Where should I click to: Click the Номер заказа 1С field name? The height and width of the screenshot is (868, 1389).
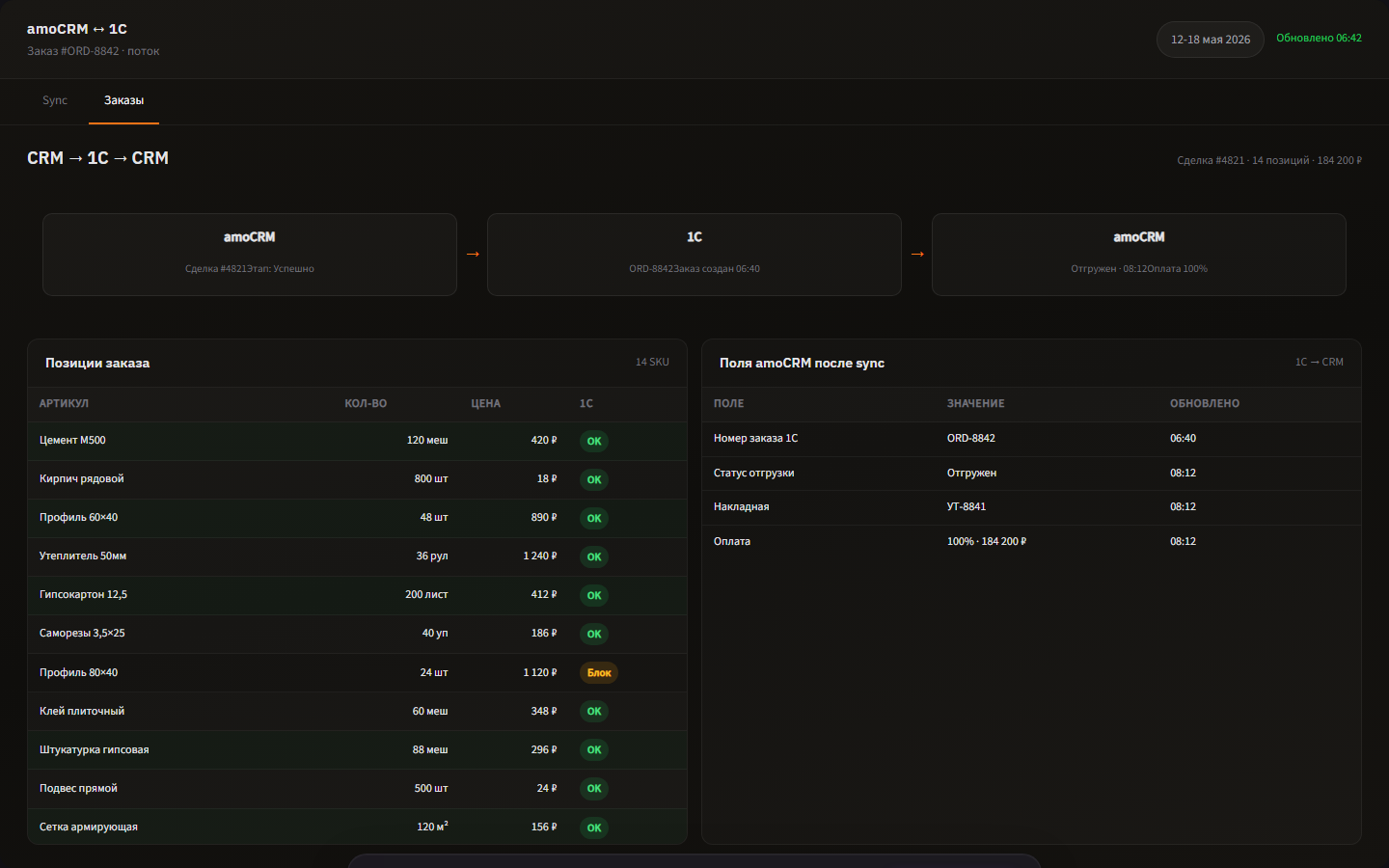tap(755, 439)
